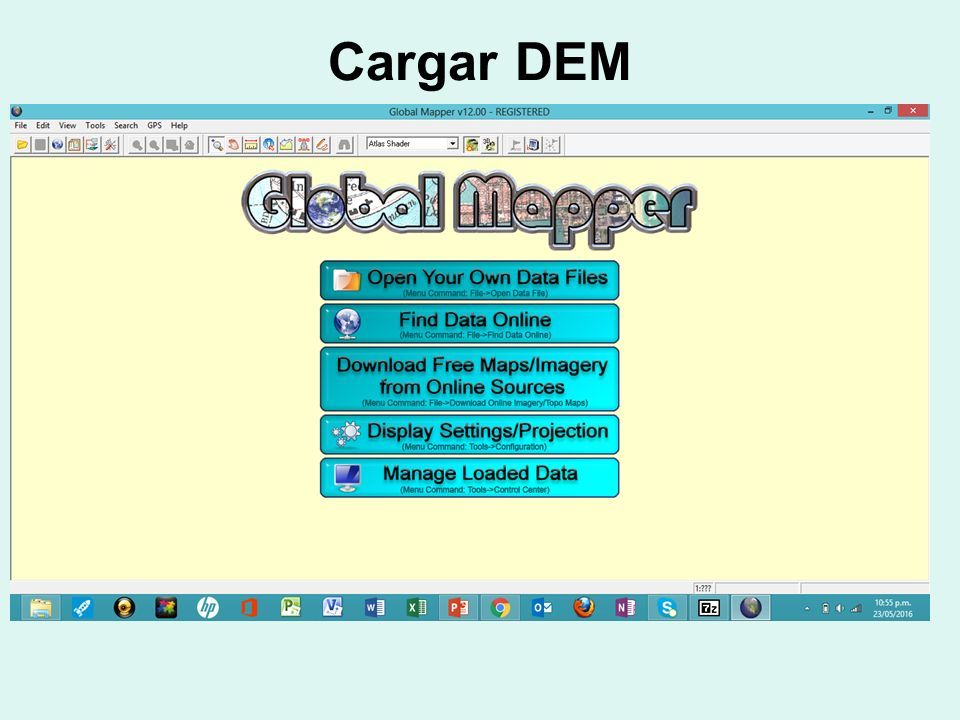Click the Display Settings/Projection button
960x720 pixels.
[470, 435]
